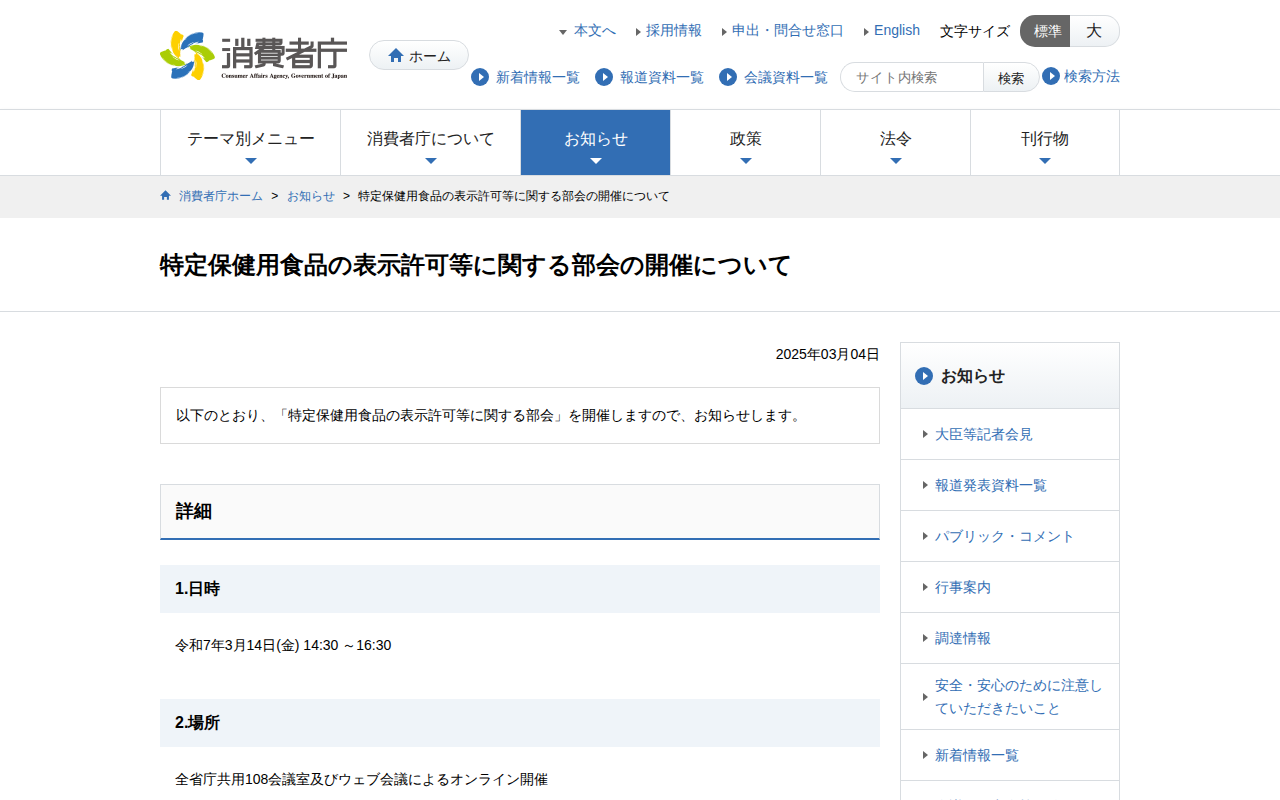The image size is (1280, 800).
Task: Open the 刊行物 navigation menu
Action: [x=1045, y=143]
